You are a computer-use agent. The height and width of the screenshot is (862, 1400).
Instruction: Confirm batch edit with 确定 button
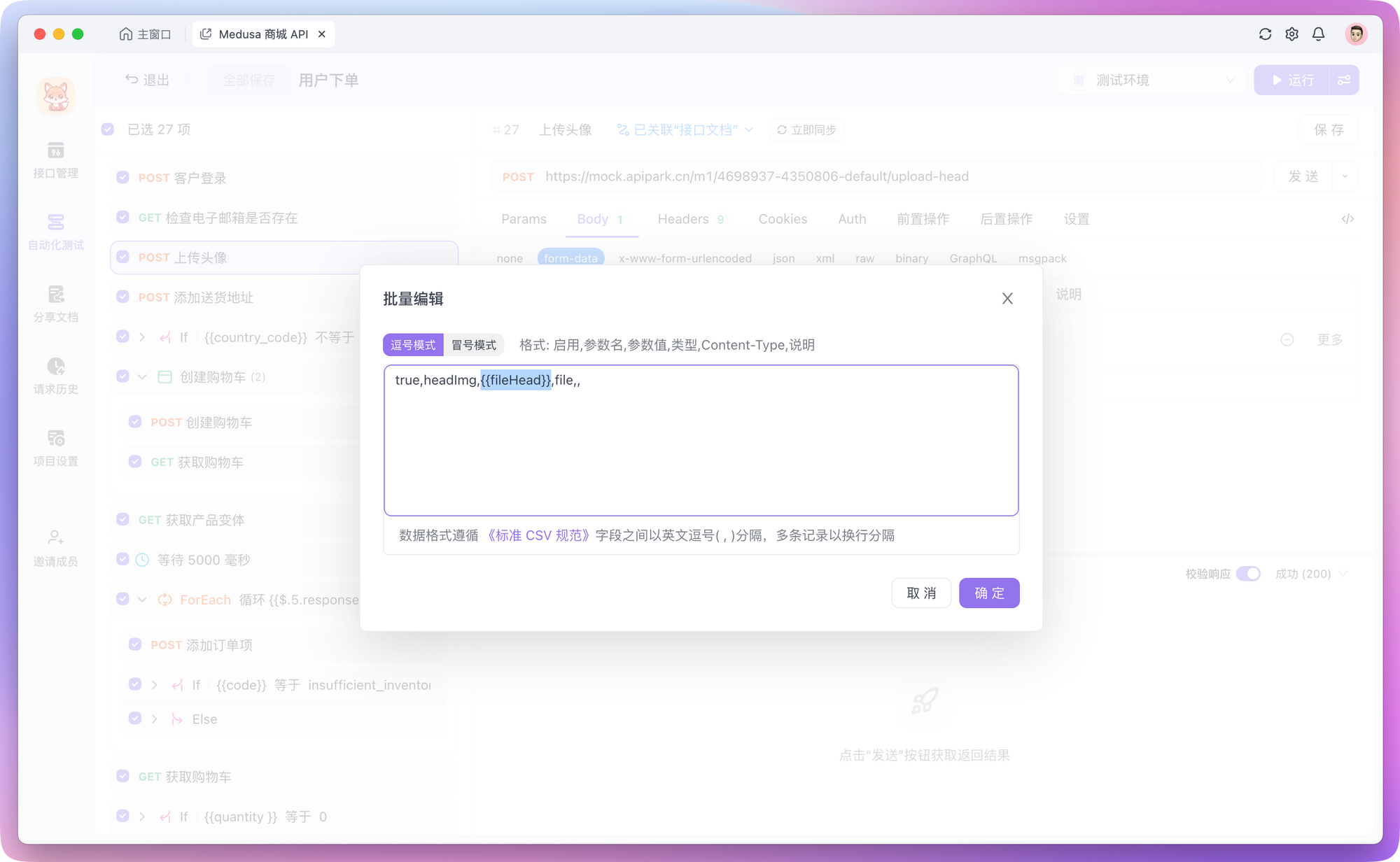(x=989, y=593)
